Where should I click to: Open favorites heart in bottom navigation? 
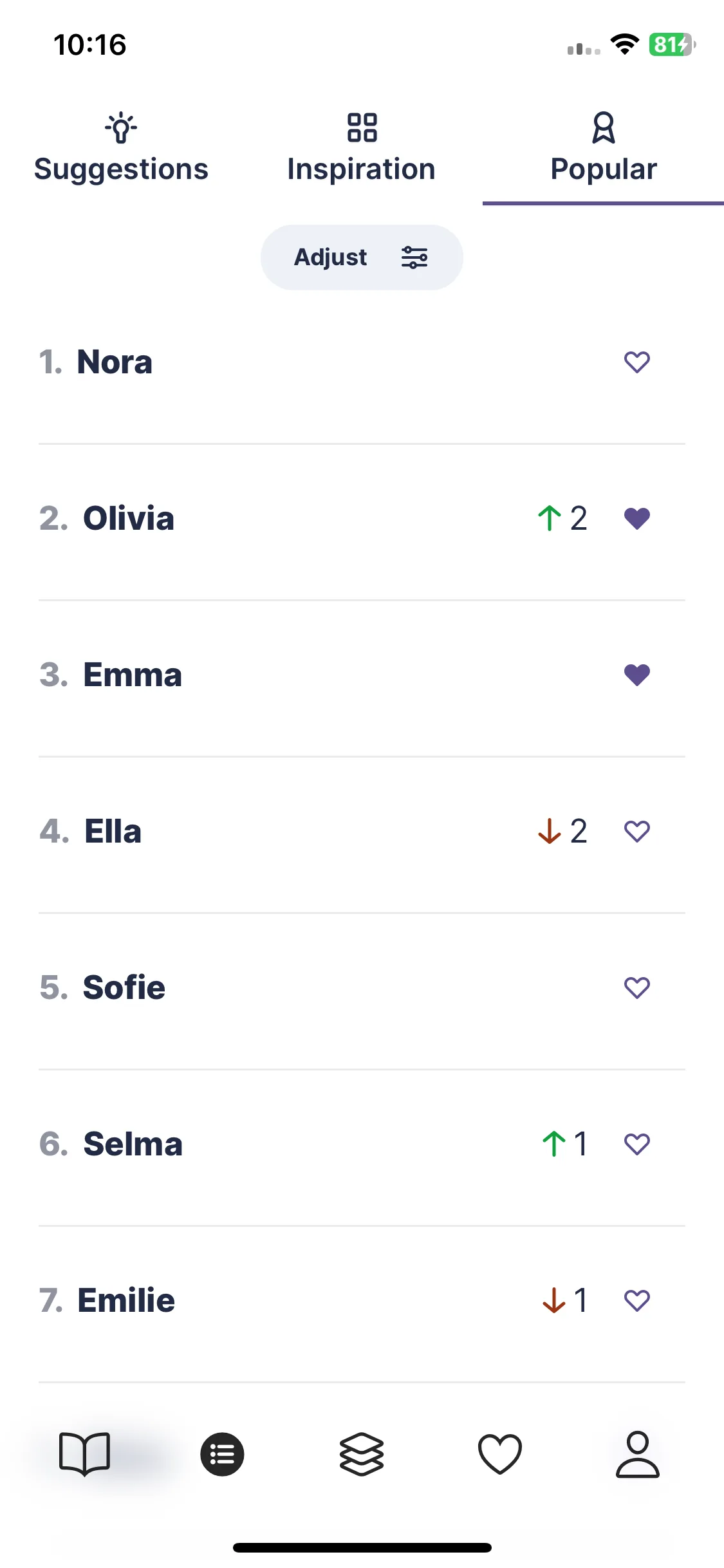(500, 1454)
